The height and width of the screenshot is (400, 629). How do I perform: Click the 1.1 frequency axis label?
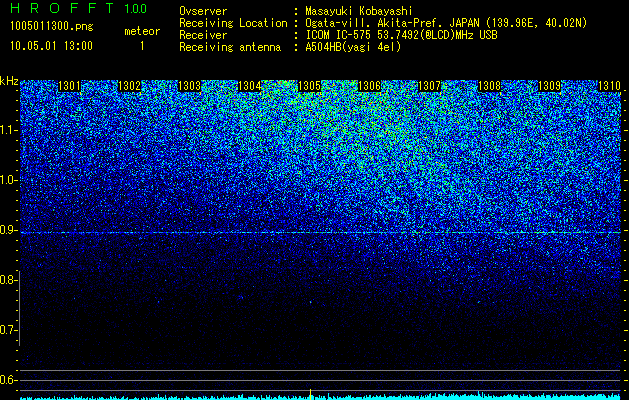tap(8, 130)
